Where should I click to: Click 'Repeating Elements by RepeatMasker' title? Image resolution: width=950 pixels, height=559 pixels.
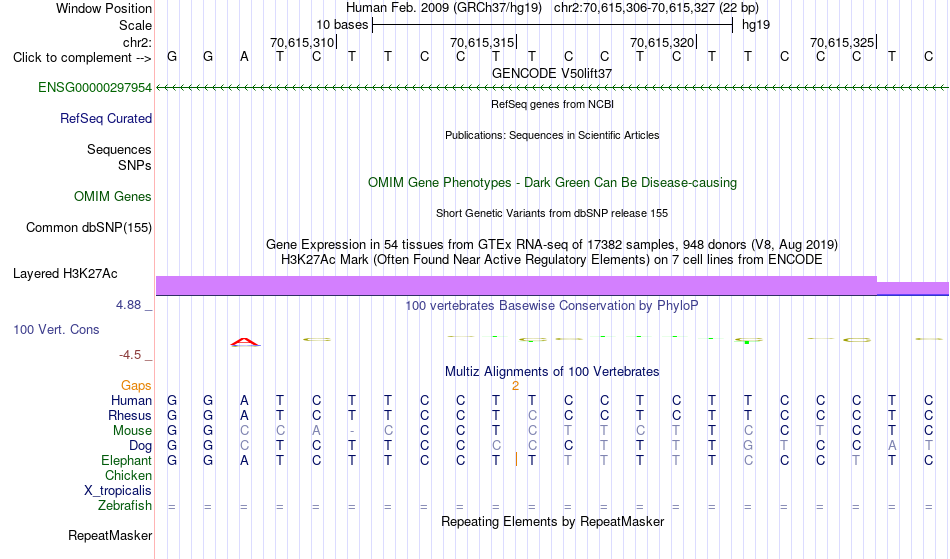(x=552, y=522)
